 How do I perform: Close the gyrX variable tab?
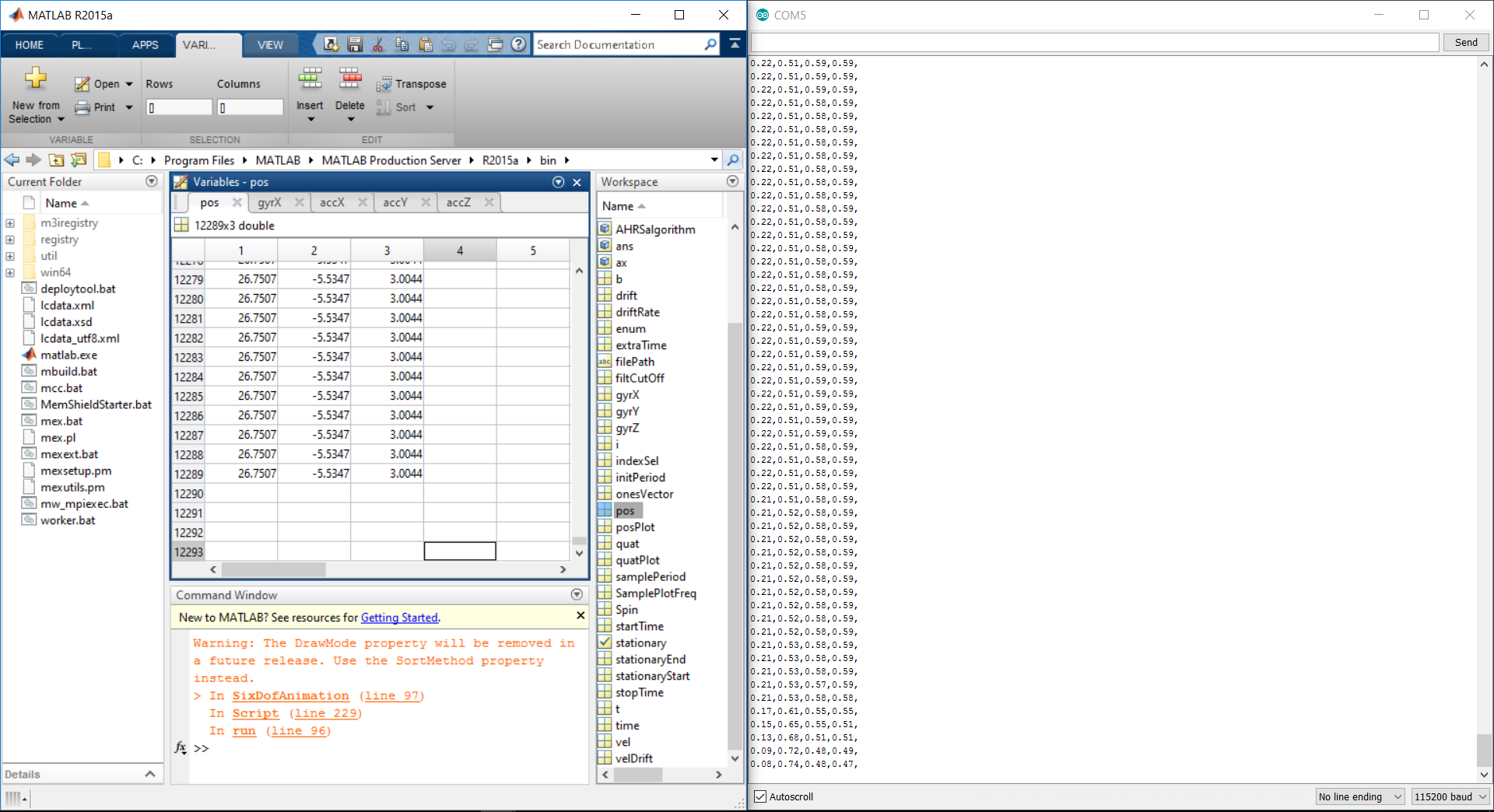pos(300,202)
